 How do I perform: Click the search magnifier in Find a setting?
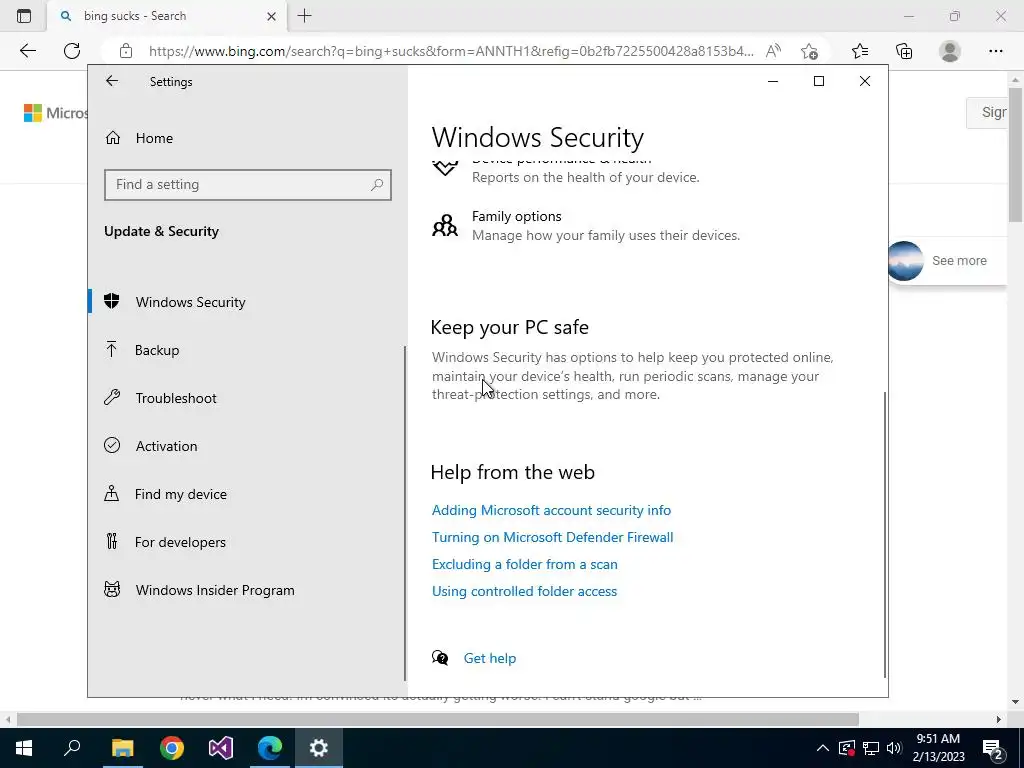[x=377, y=185]
